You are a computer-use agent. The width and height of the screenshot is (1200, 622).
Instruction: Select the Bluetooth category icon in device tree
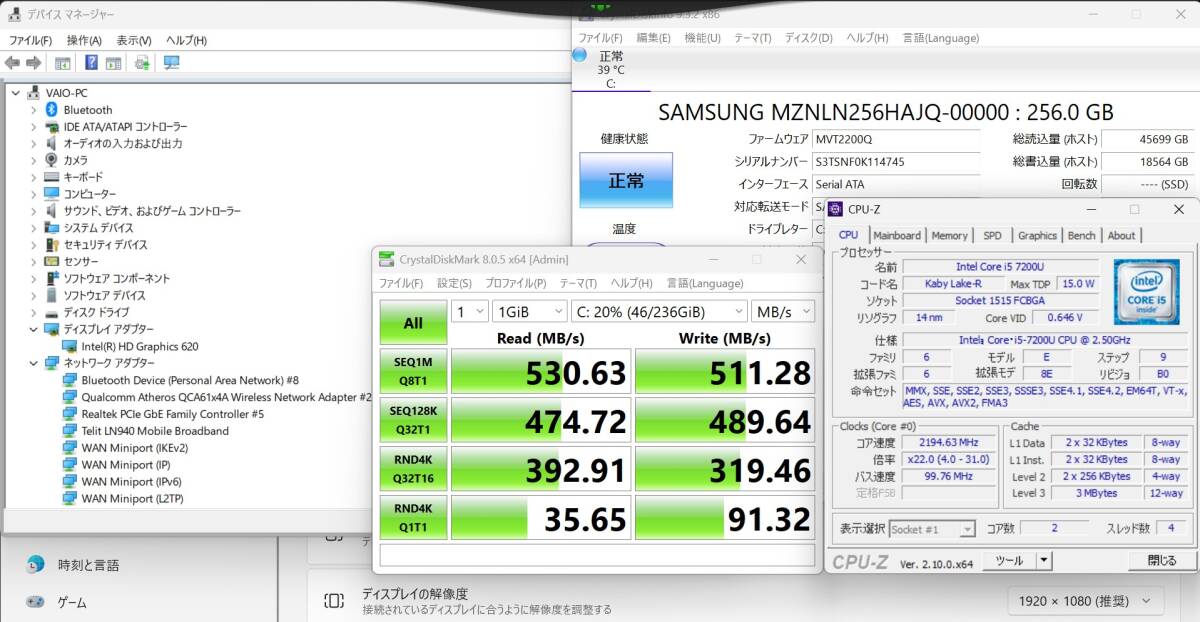click(52, 110)
